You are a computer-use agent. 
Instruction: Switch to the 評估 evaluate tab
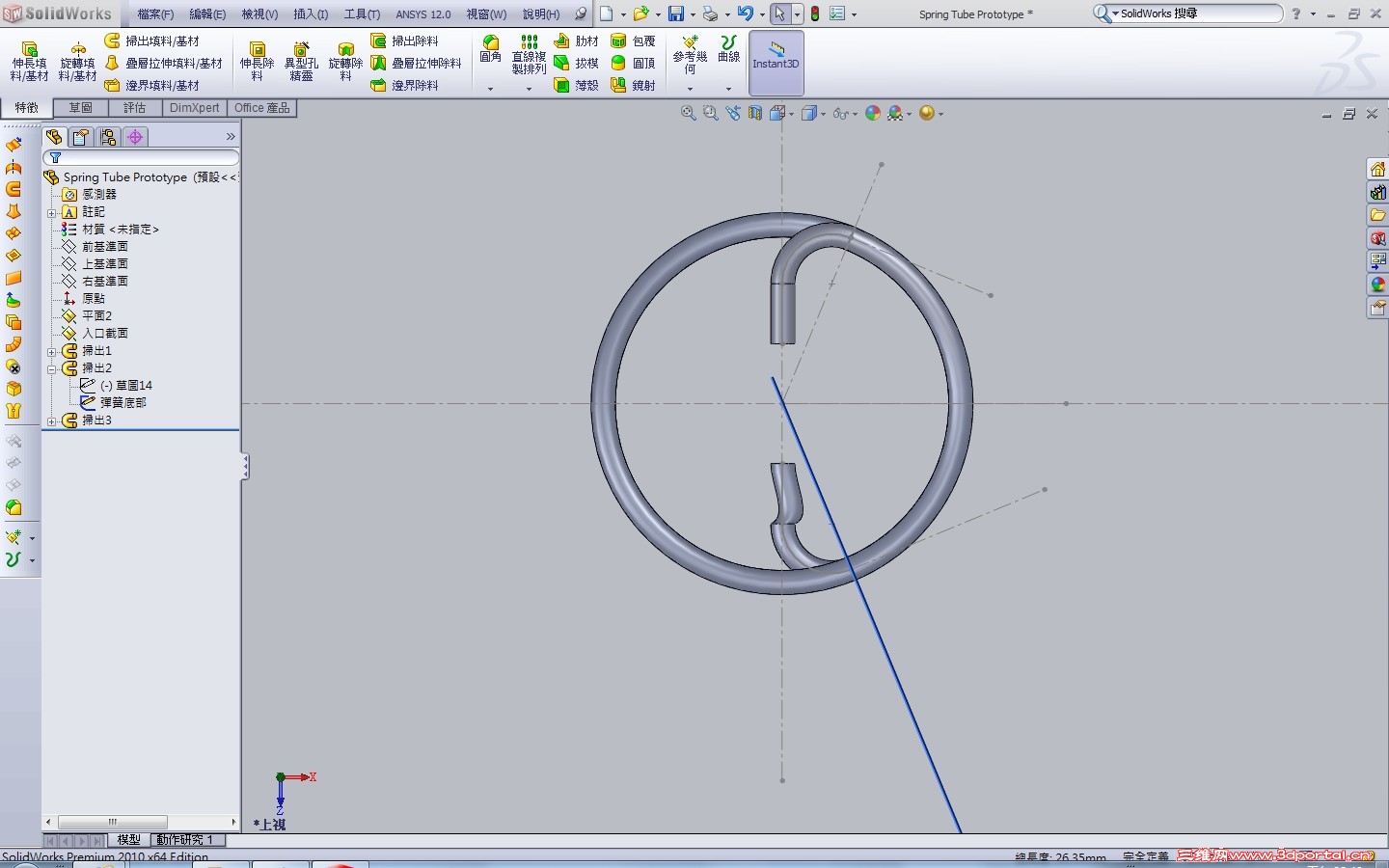135,108
